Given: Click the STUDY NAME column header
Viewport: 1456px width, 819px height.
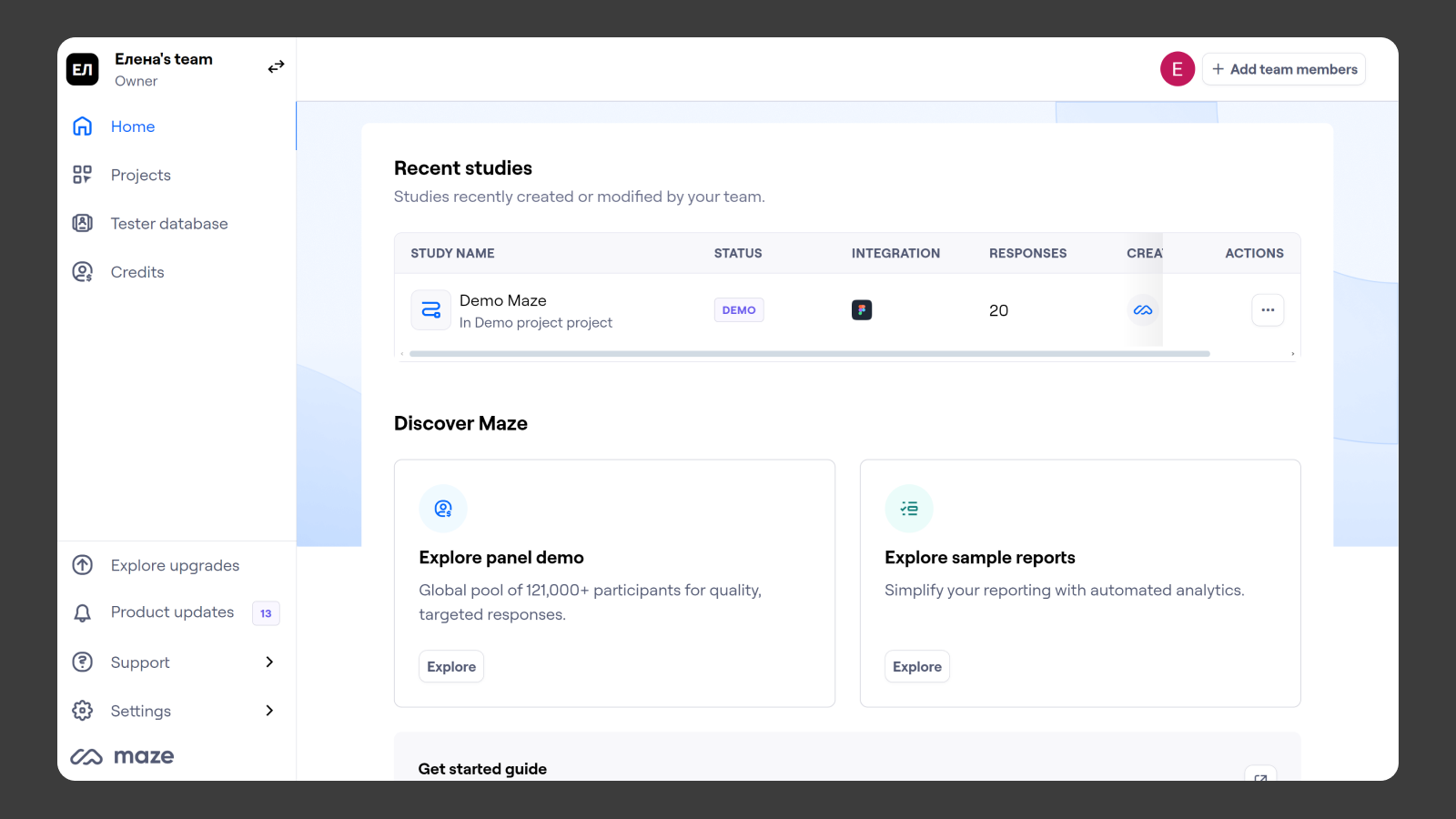Looking at the screenshot, I should pos(452,253).
